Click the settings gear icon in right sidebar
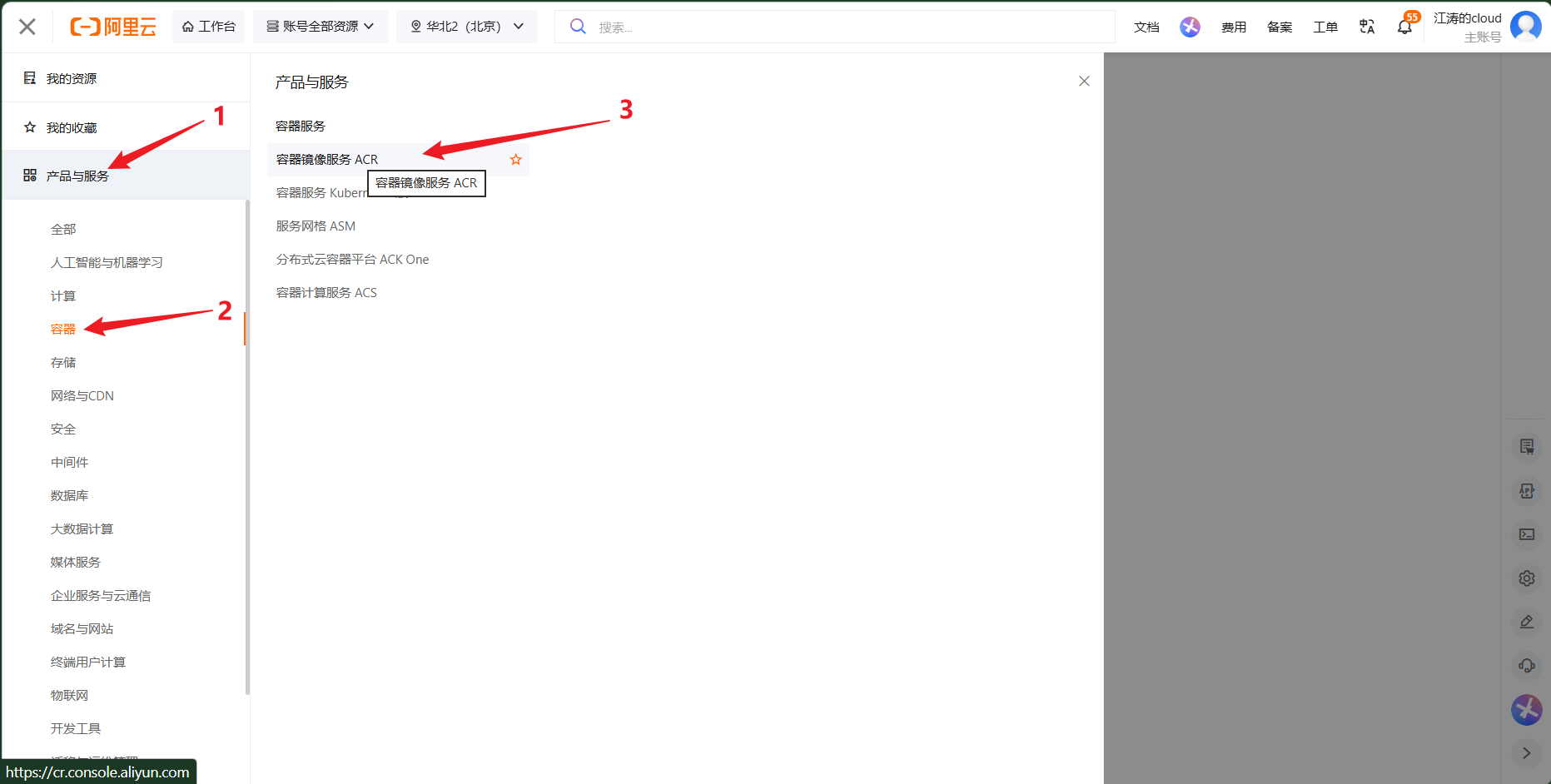 coord(1527,578)
